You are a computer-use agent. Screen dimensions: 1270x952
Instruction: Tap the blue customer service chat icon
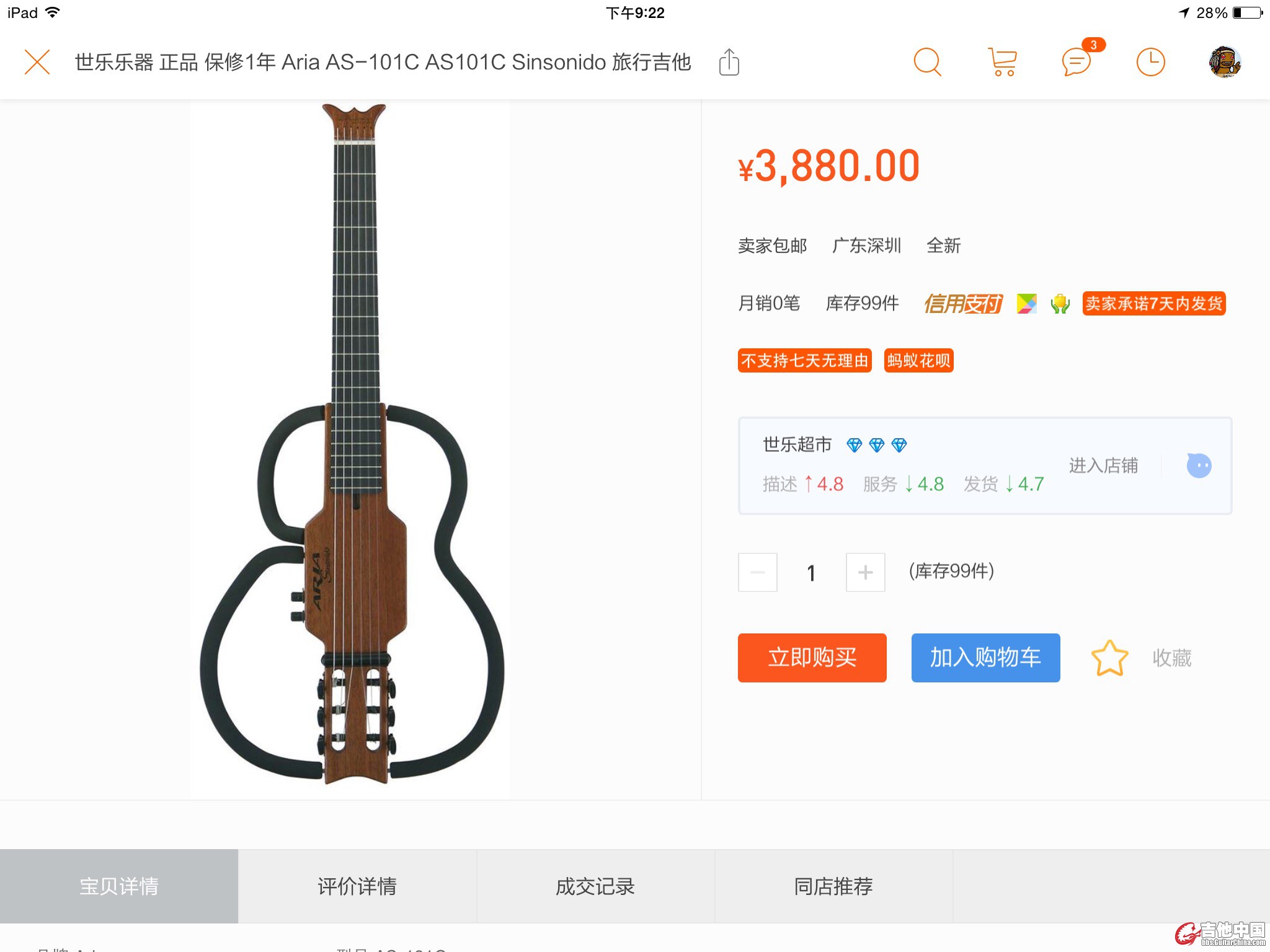(x=1199, y=465)
